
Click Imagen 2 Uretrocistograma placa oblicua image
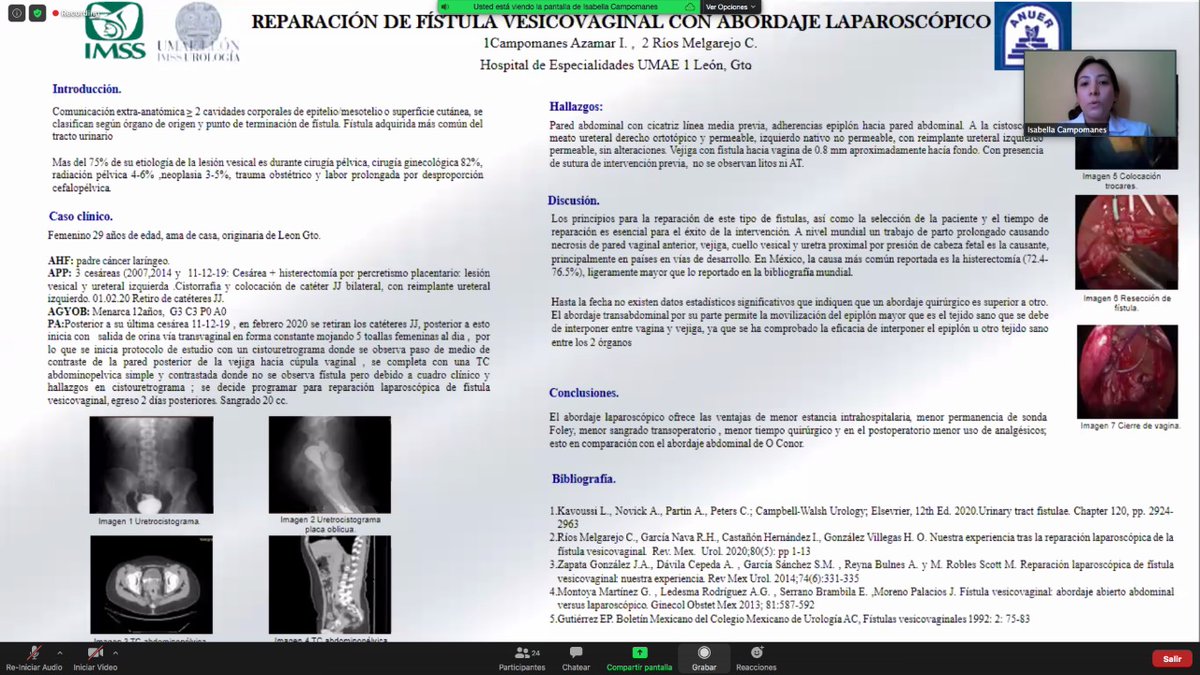click(330, 465)
